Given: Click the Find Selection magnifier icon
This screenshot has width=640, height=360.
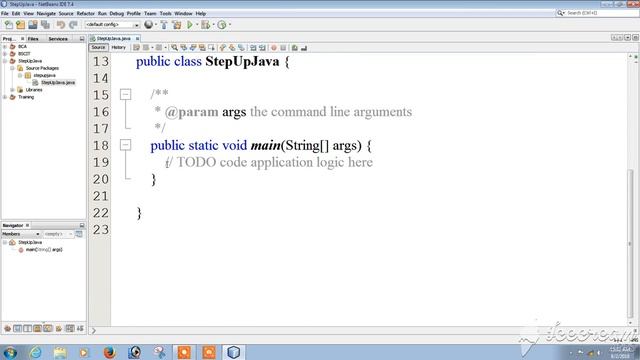Looking at the screenshot, I should coord(174,48).
